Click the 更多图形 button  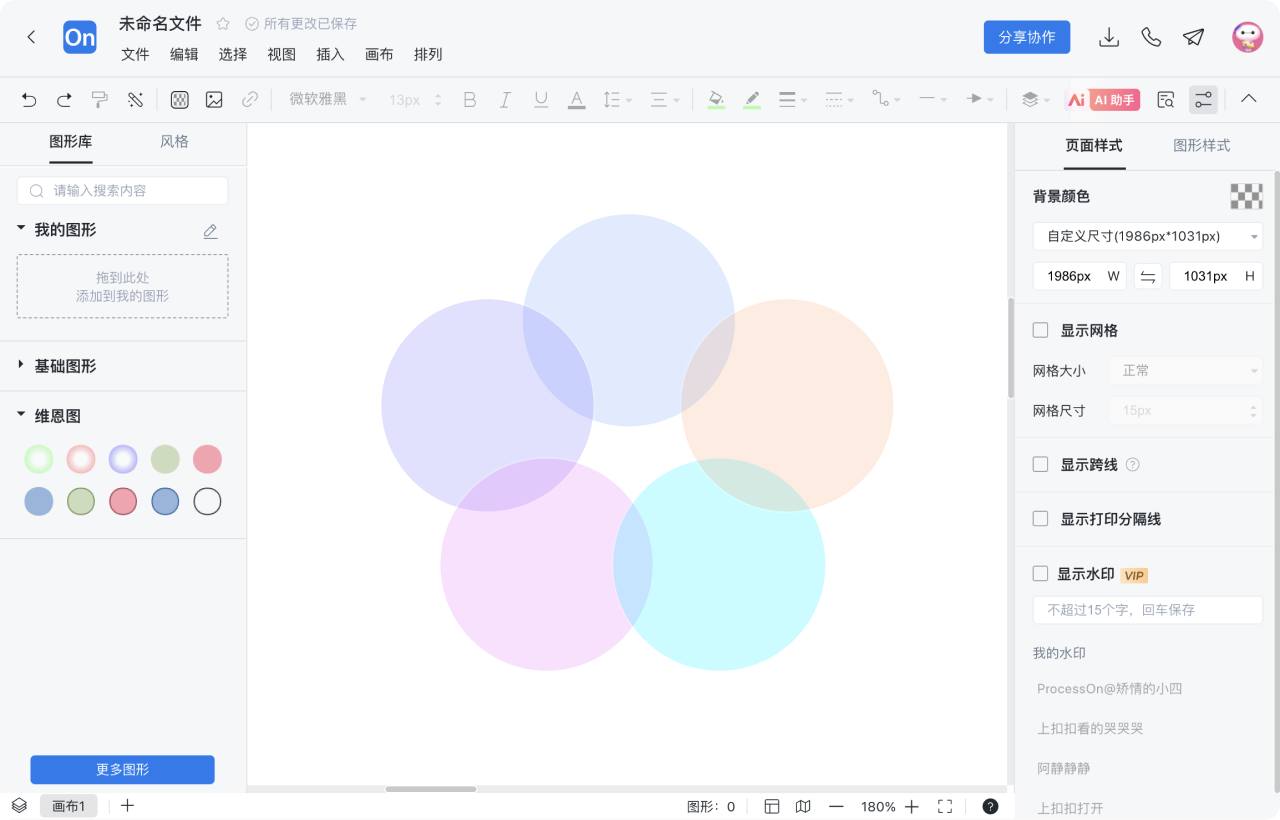pyautogui.click(x=122, y=769)
